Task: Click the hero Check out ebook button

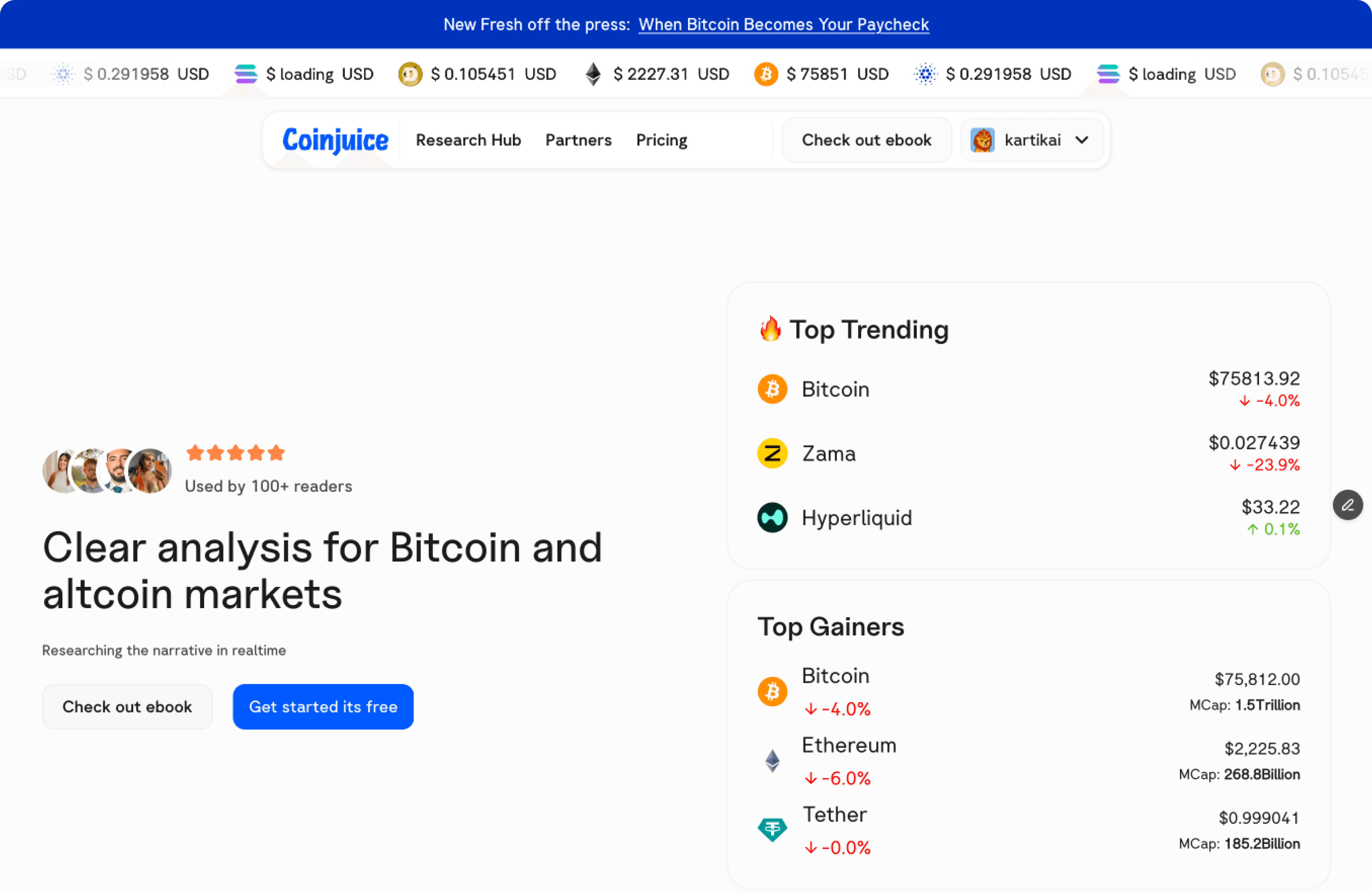Action: [127, 707]
